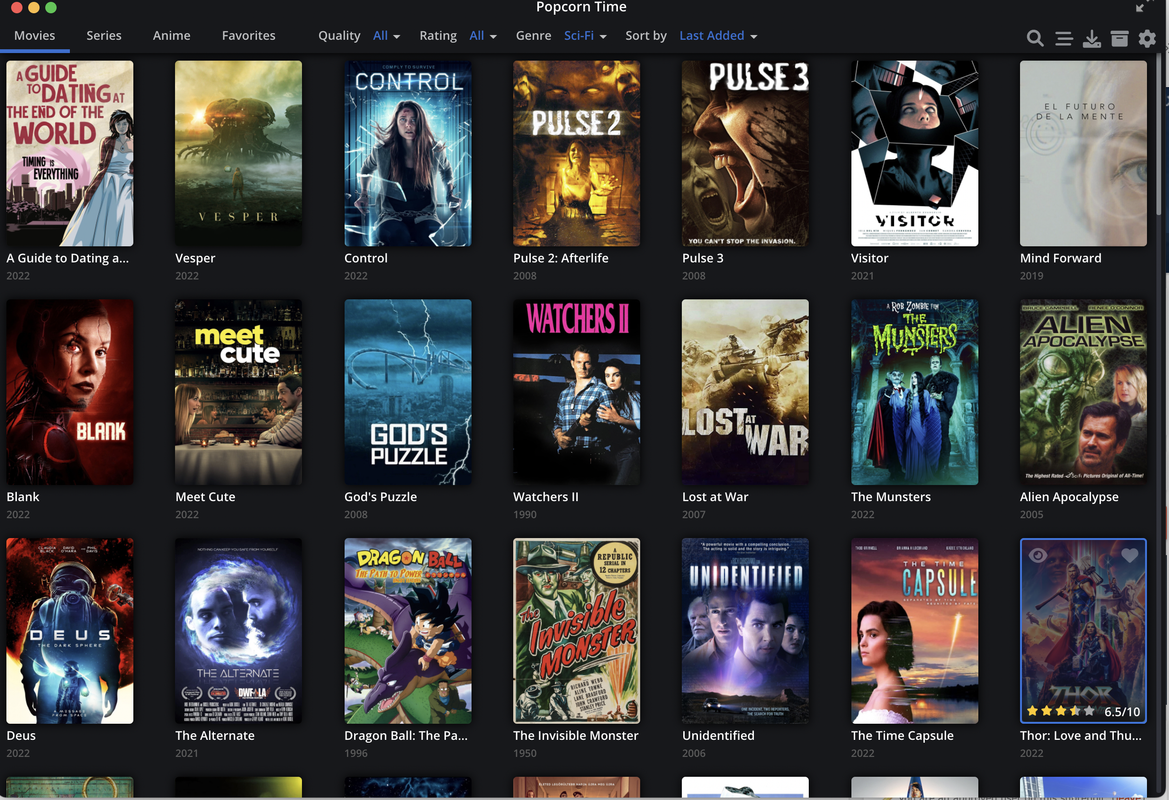Open the filter list icon
Image resolution: width=1169 pixels, height=800 pixels.
click(x=1064, y=38)
